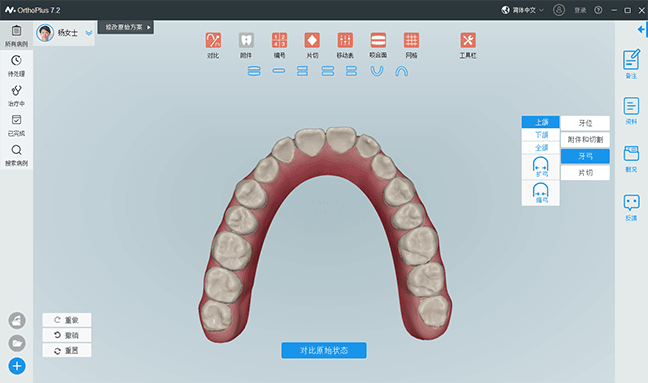Viewport: 648px width, 383px height.
Task: Expand the patient 杨女士 dropdown chevron
Action: tap(88, 33)
